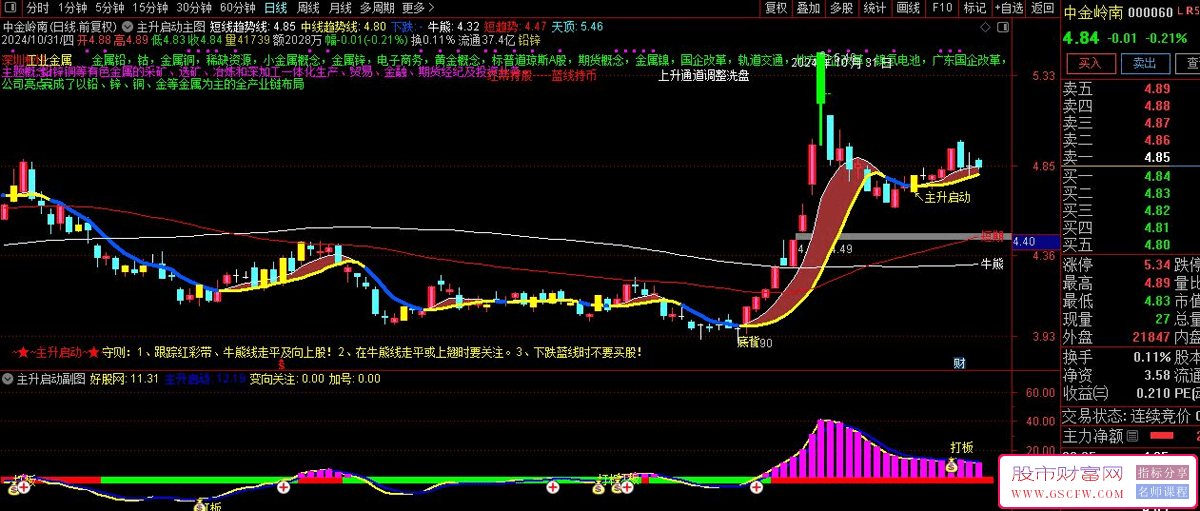Viewport: 1200px width, 511px height.
Task: Switch to the 60分钟 timeframe
Action: 238,7
